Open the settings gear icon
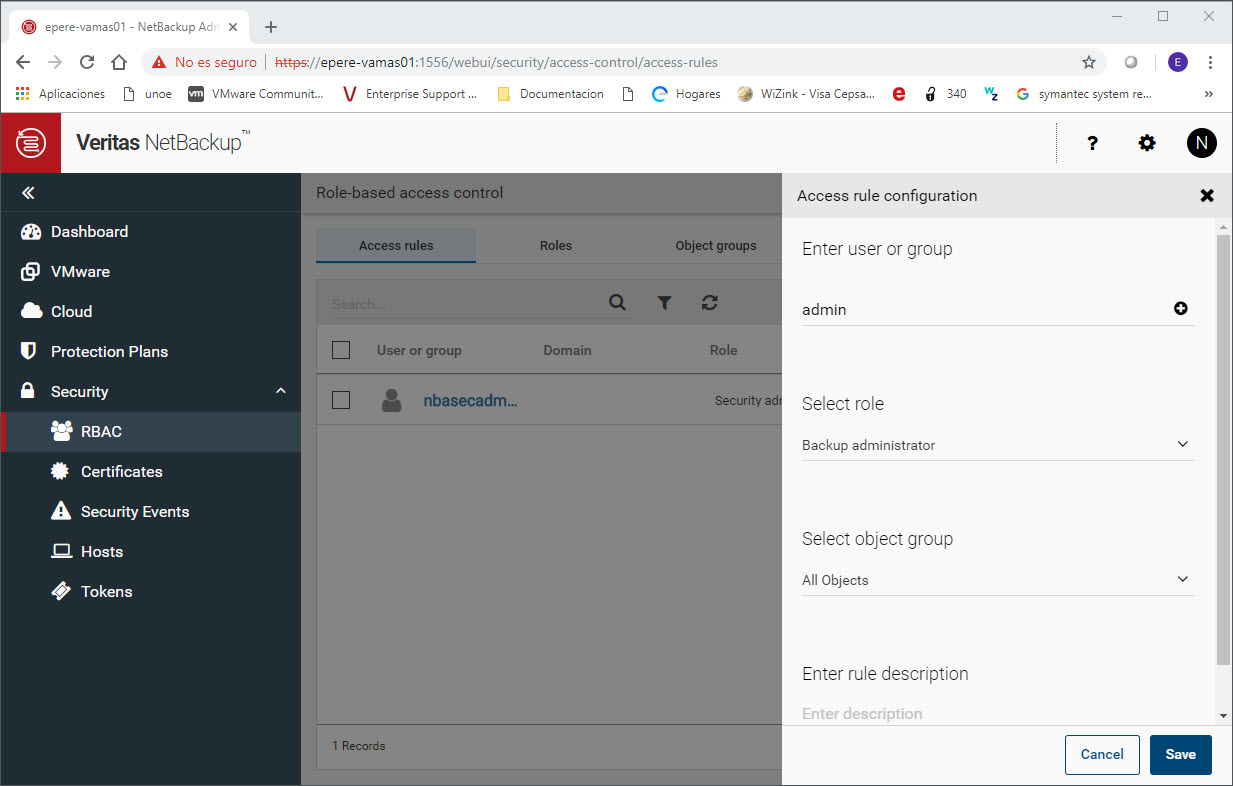Viewport: 1233px width, 786px height. click(x=1147, y=143)
